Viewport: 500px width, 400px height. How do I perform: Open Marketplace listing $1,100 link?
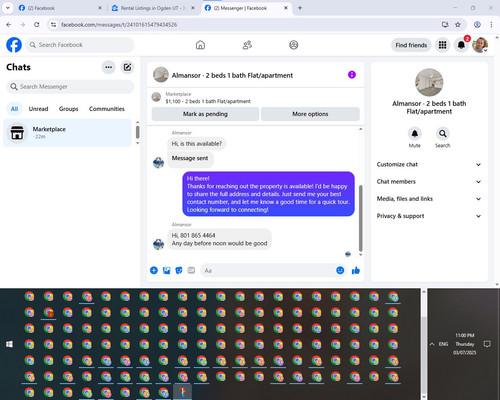(x=208, y=101)
